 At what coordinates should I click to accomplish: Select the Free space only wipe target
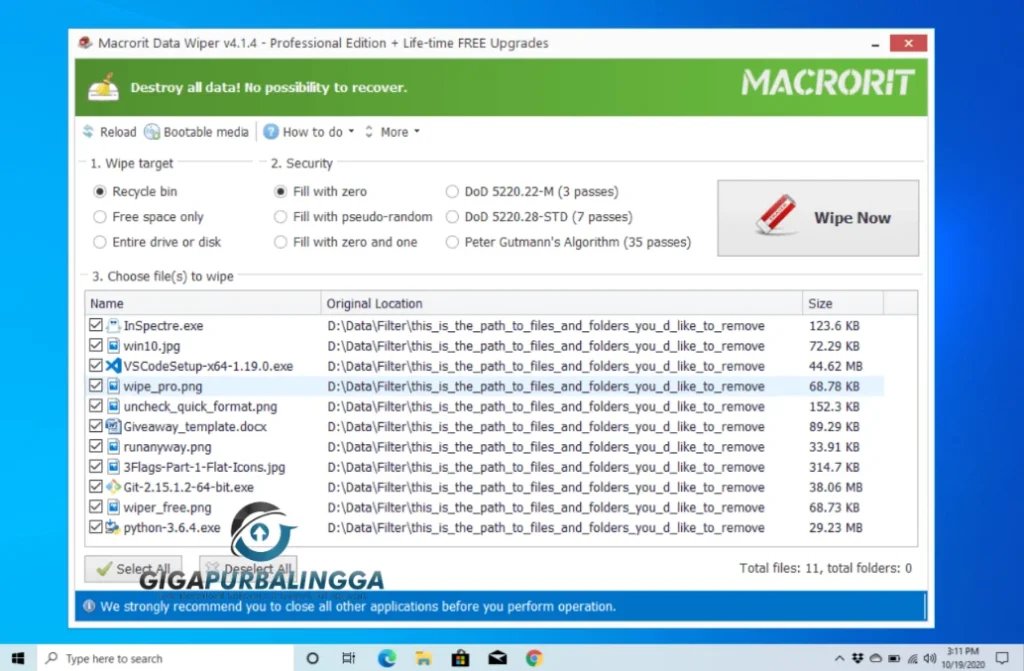[x=101, y=216]
